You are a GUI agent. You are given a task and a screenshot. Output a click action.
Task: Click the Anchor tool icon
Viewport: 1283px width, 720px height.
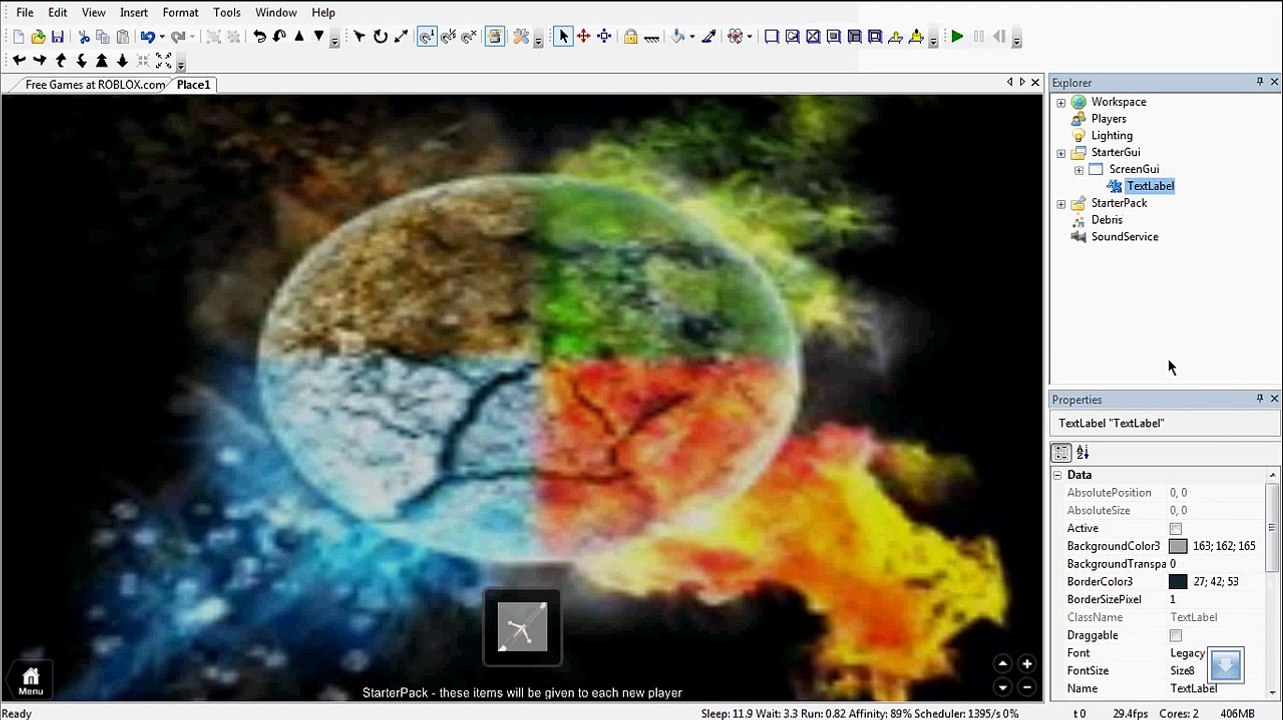click(652, 37)
